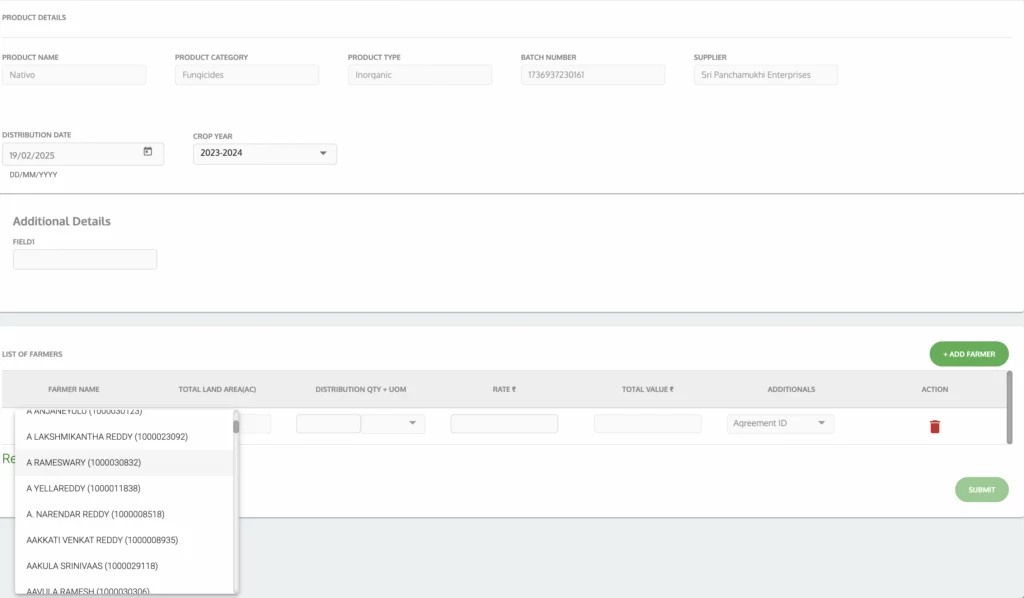Click the RATE ₹ column header

point(504,389)
